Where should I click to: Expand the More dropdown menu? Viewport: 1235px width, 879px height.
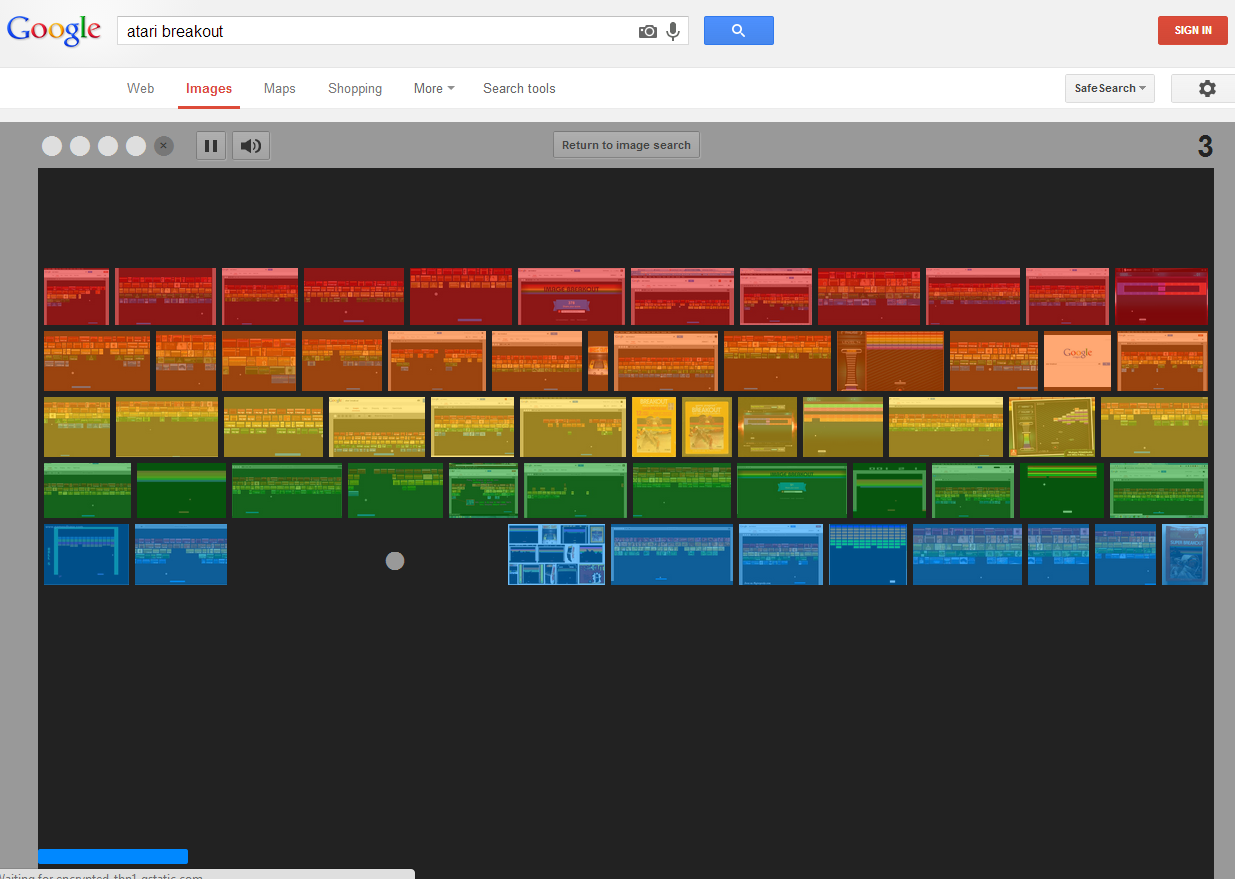[x=434, y=88]
